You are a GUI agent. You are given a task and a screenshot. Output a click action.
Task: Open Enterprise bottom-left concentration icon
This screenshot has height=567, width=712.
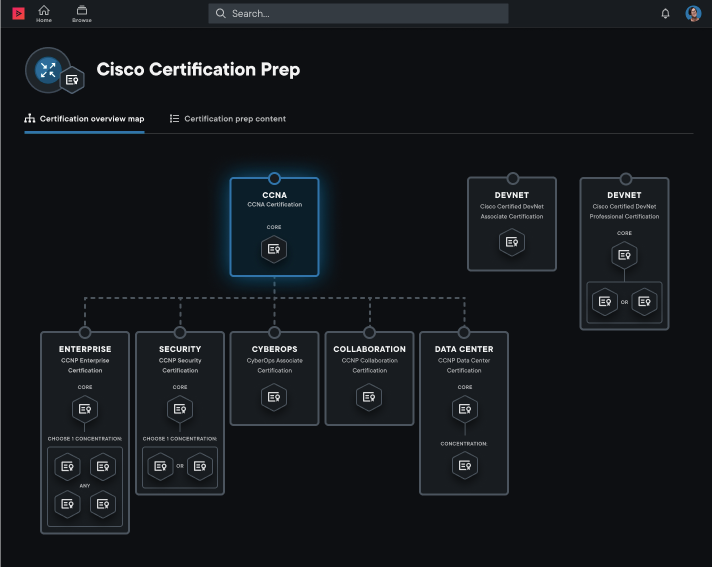pos(67,504)
